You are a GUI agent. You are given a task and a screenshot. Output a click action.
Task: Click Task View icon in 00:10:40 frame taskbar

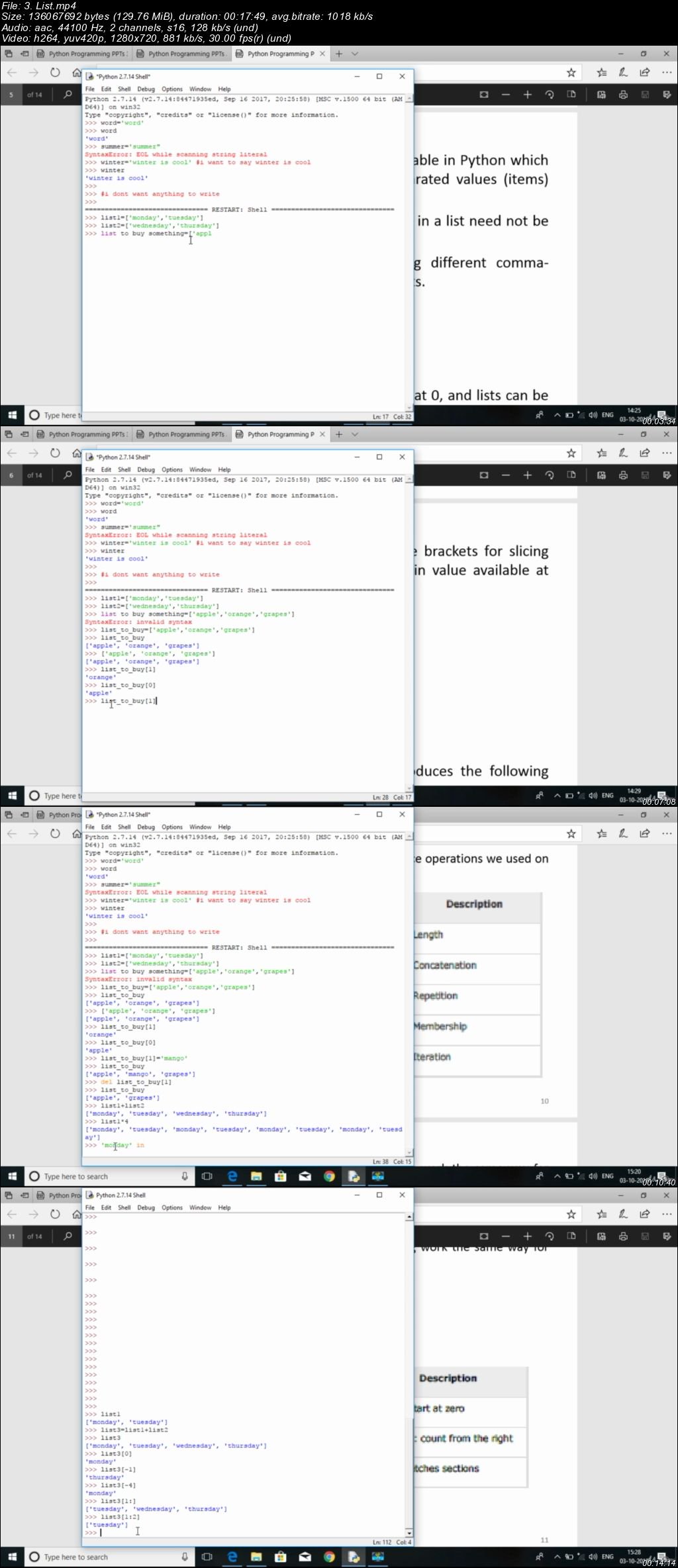(207, 1176)
